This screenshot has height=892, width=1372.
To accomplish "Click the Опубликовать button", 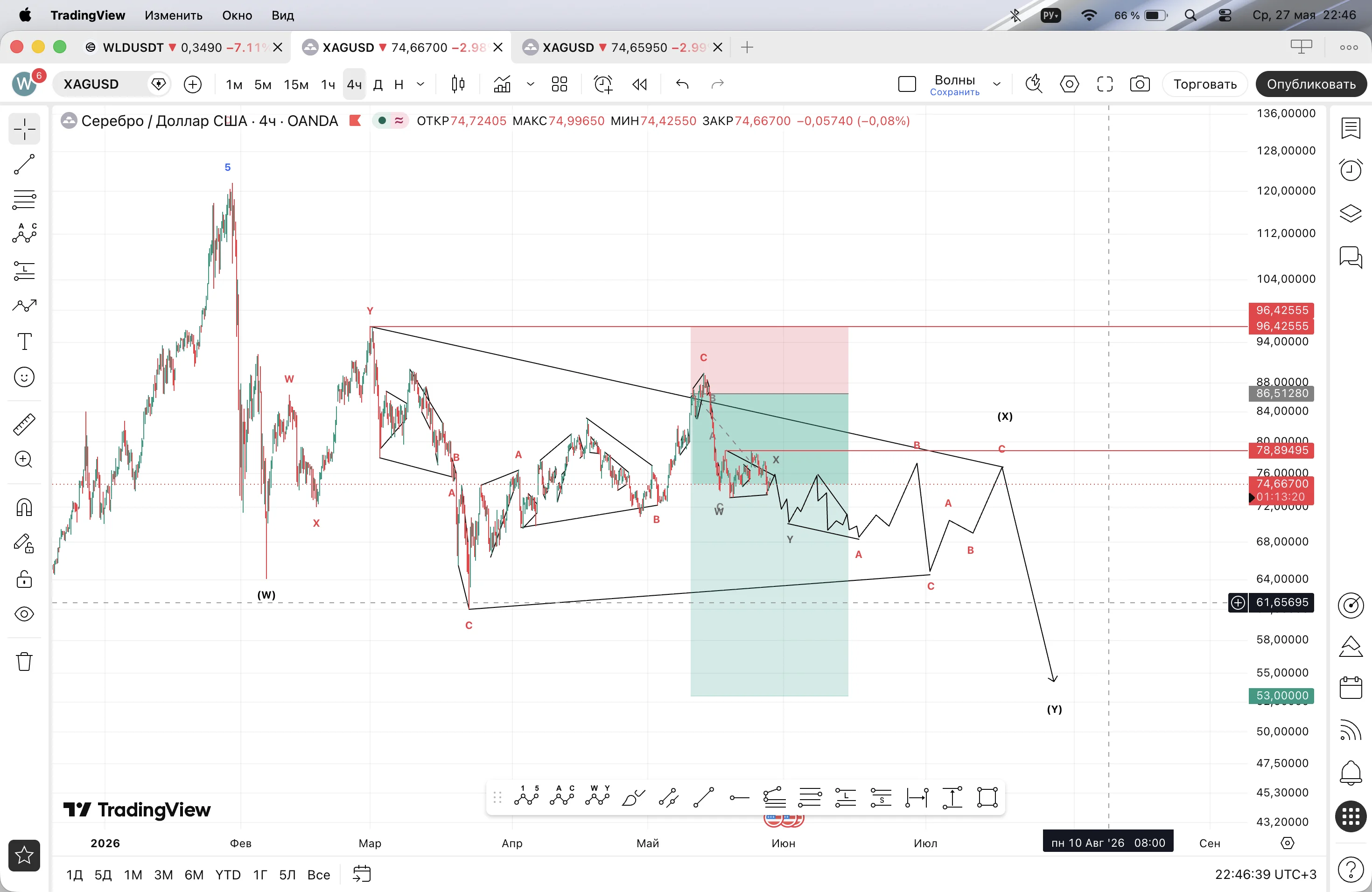I will click(1311, 85).
